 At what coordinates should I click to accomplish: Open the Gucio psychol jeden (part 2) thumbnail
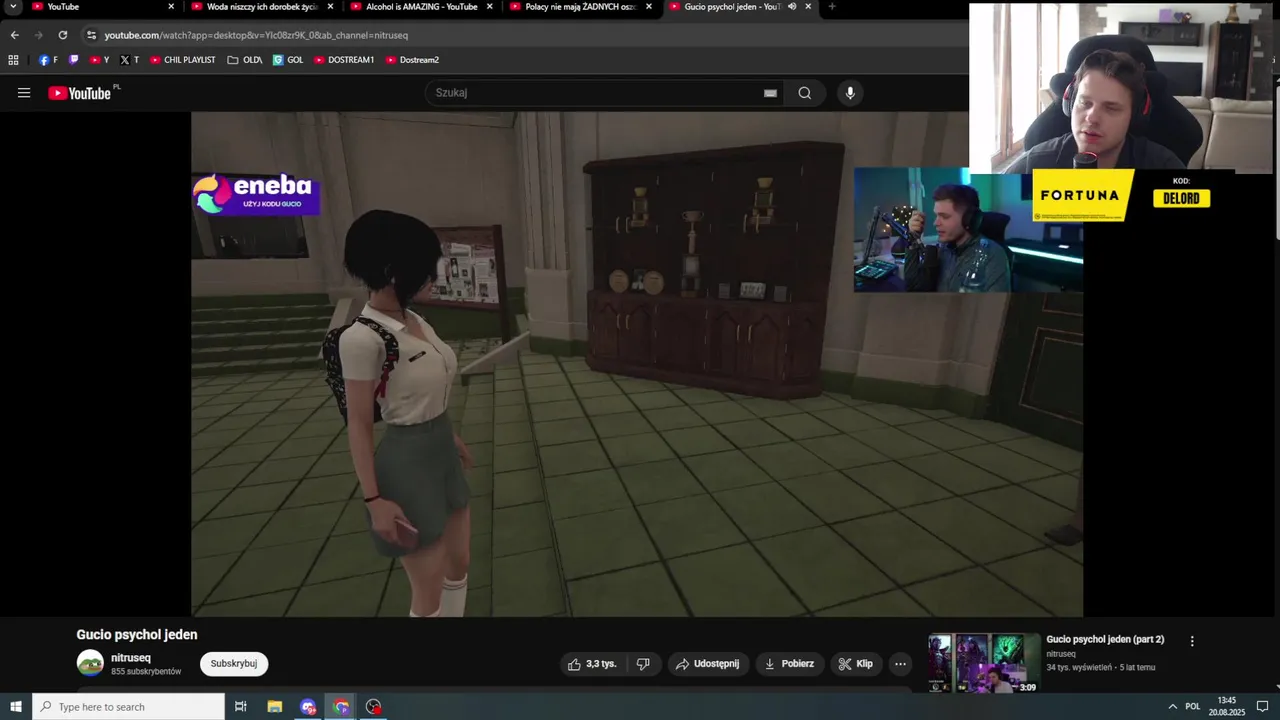985,664
